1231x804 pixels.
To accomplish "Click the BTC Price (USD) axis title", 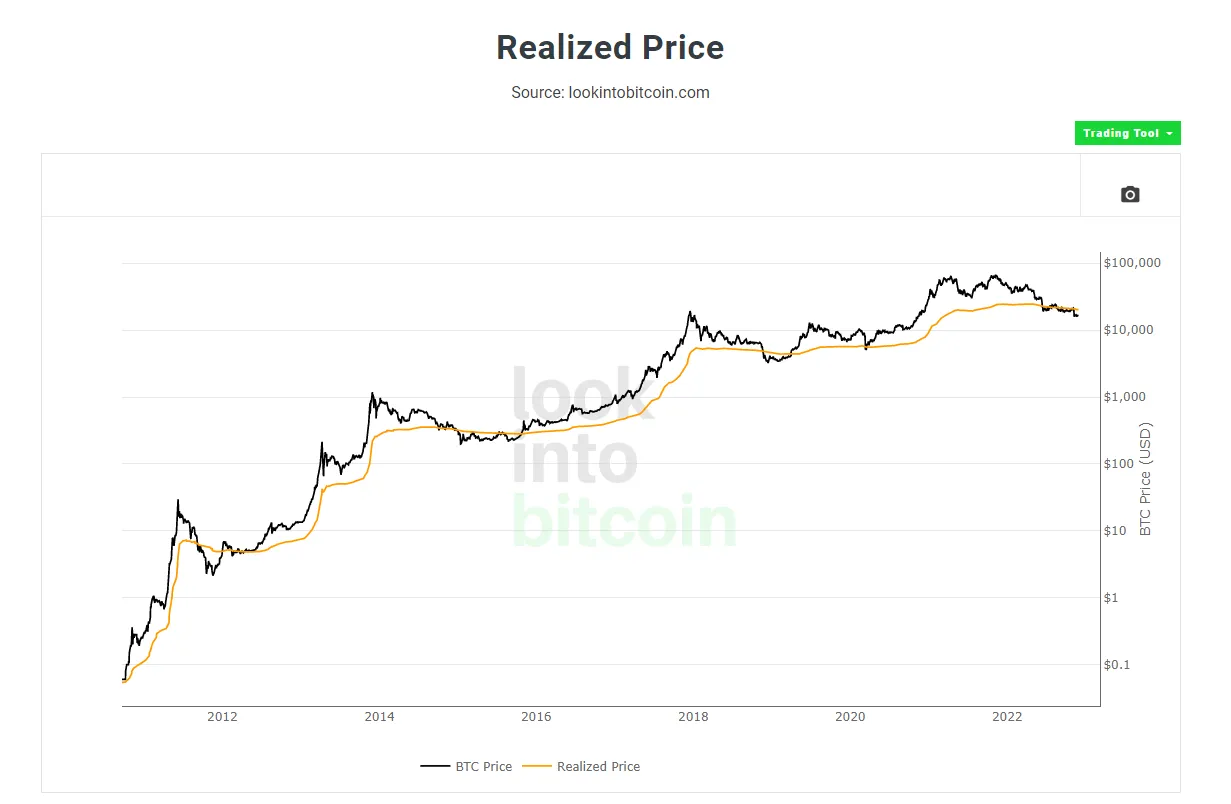I will 1146,483.
